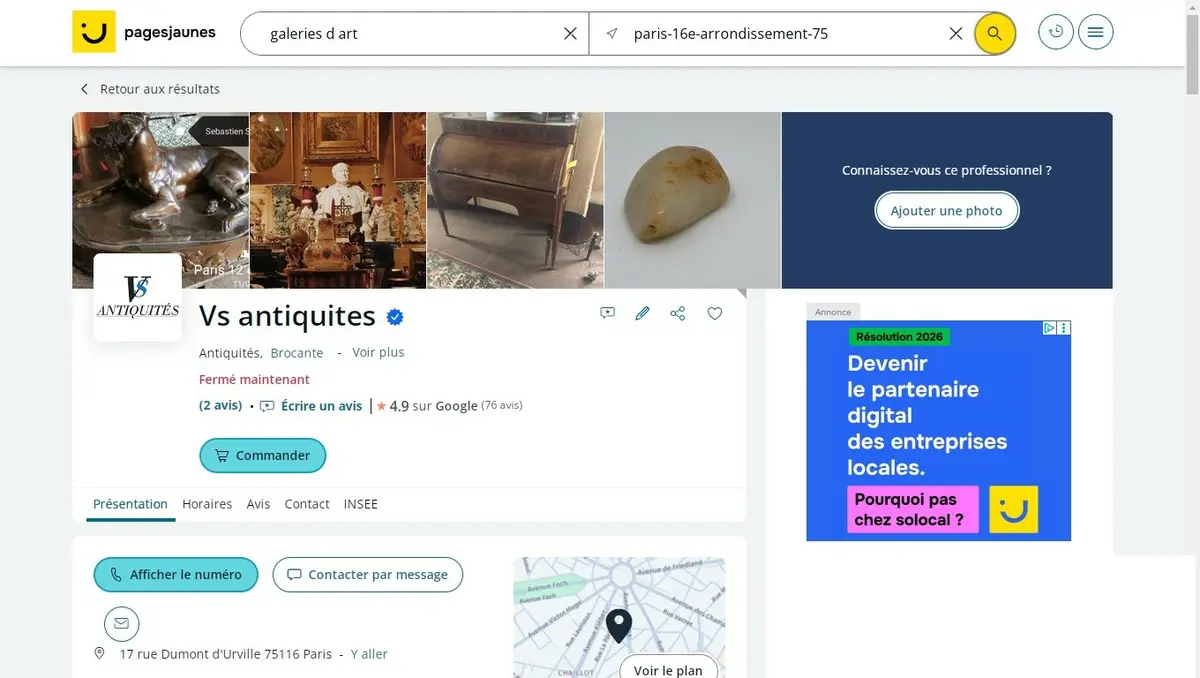Click inside the 'galeries d art' search input
Viewport: 1200px width, 678px height.
click(405, 33)
